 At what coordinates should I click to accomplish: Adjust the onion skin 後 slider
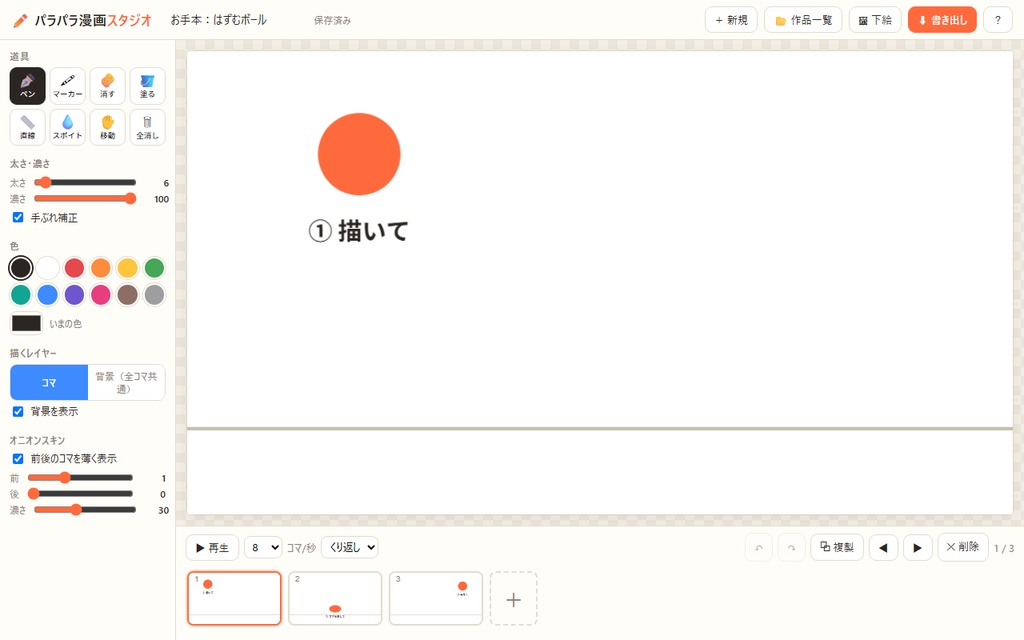click(x=80, y=494)
